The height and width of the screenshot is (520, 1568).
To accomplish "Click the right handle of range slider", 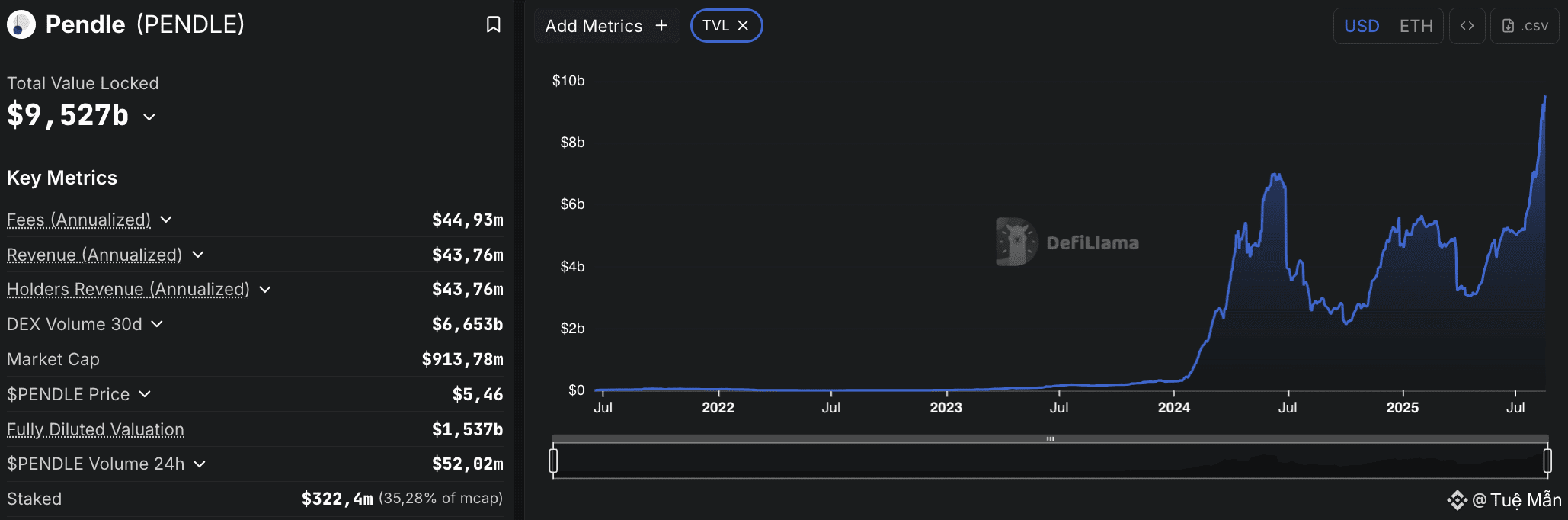I will [x=1547, y=461].
